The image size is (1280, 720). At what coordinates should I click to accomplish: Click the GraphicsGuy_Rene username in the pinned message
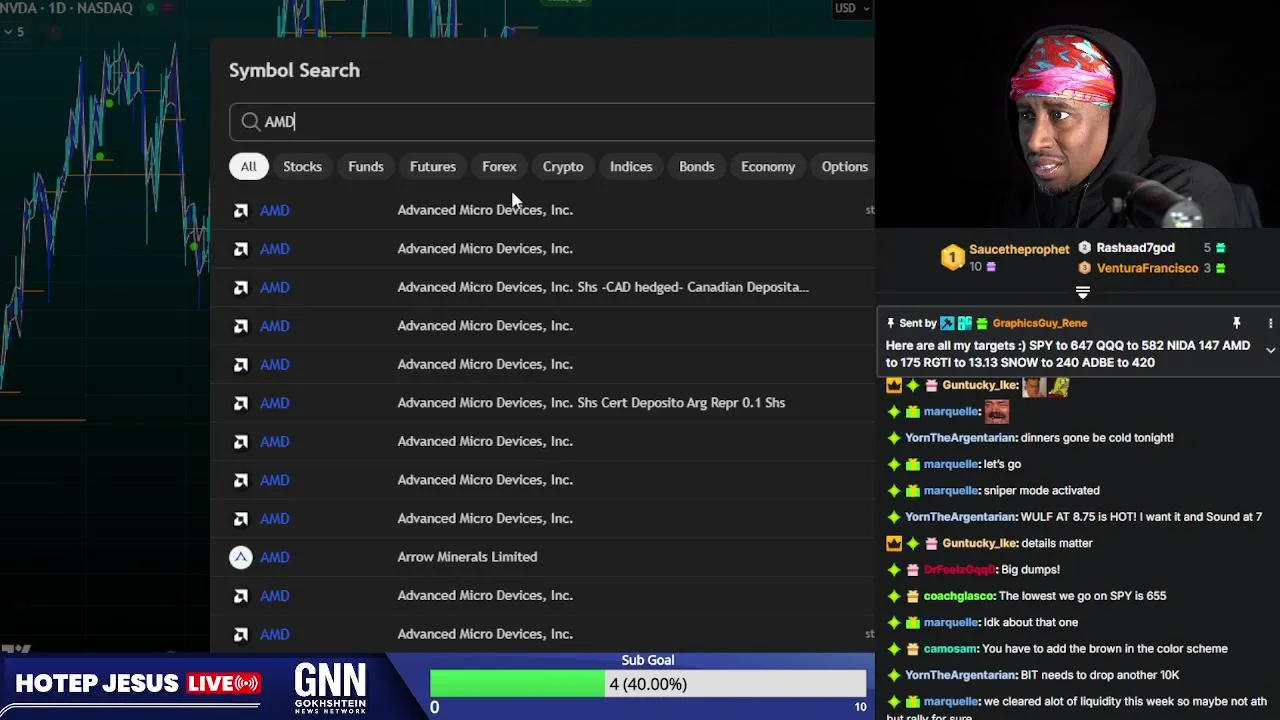pos(1039,323)
